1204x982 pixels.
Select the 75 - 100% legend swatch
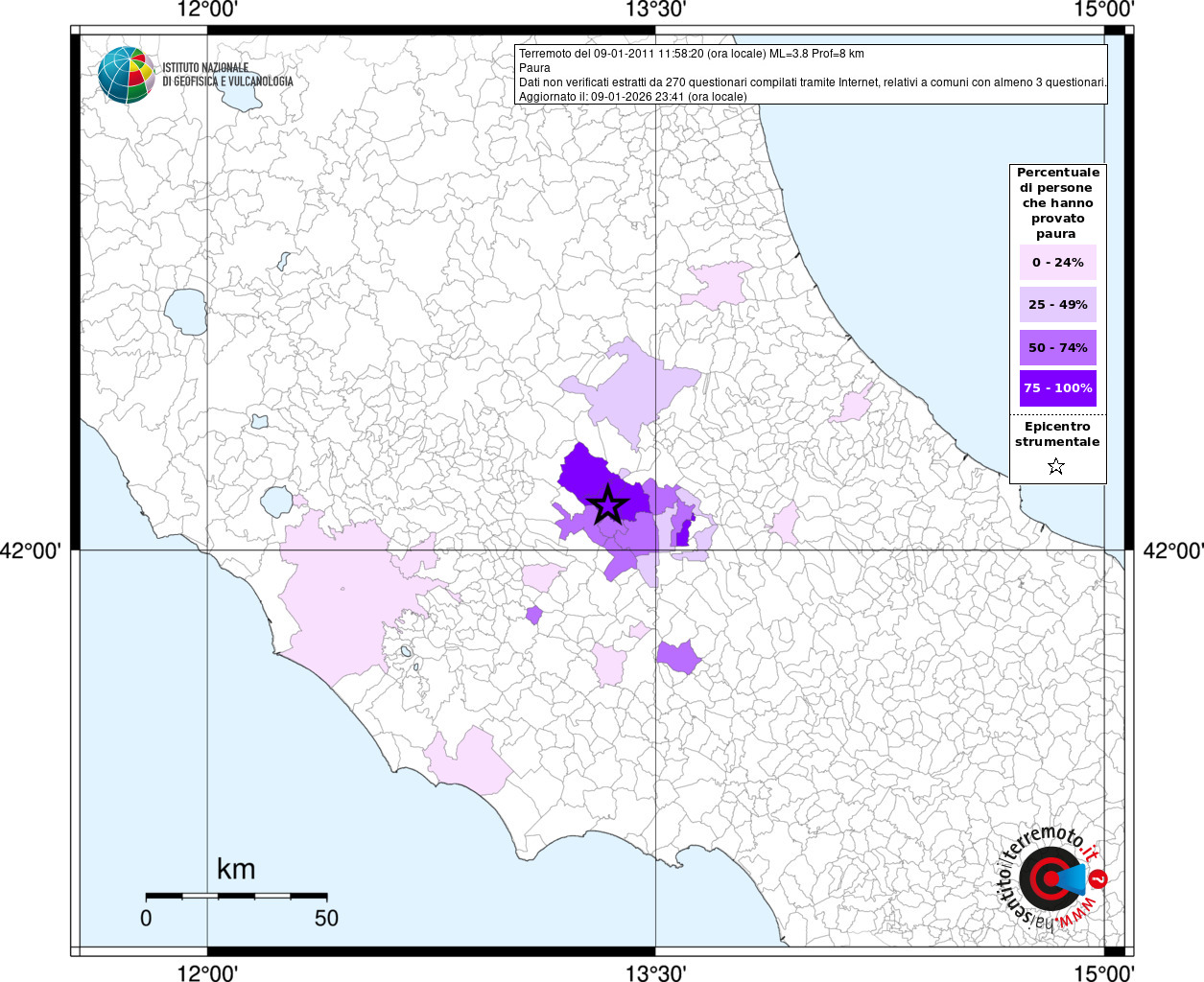click(1057, 388)
